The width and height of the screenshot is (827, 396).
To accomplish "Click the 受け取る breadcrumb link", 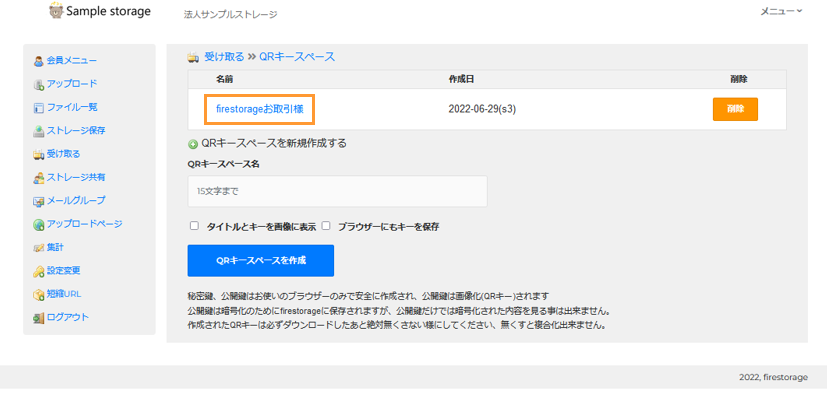I will pyautogui.click(x=224, y=57).
